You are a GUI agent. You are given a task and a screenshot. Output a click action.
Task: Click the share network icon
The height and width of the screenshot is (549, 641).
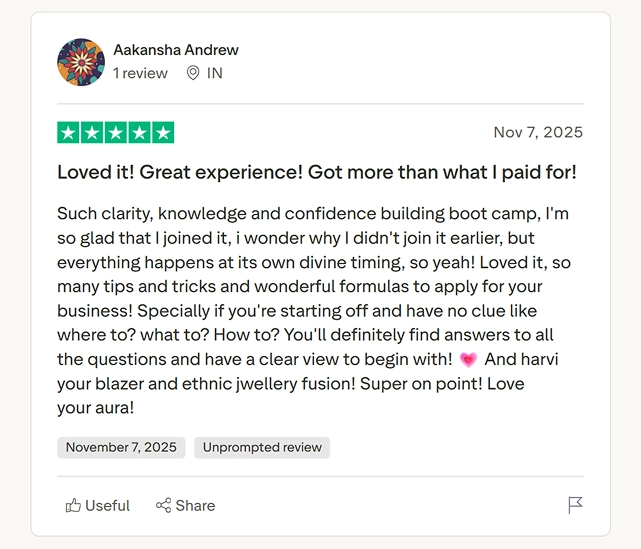coord(163,506)
